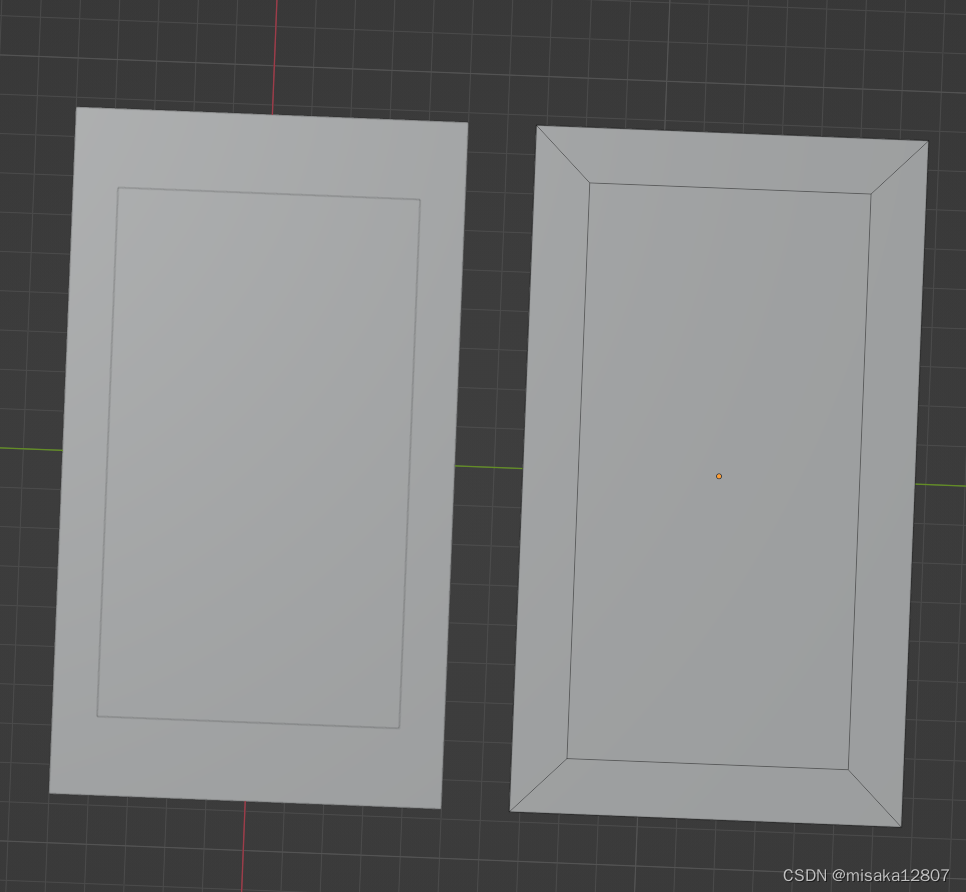Viewport: 966px width, 892px height.
Task: Select the bottom trapezoid face of right mesh
Action: tap(706, 793)
